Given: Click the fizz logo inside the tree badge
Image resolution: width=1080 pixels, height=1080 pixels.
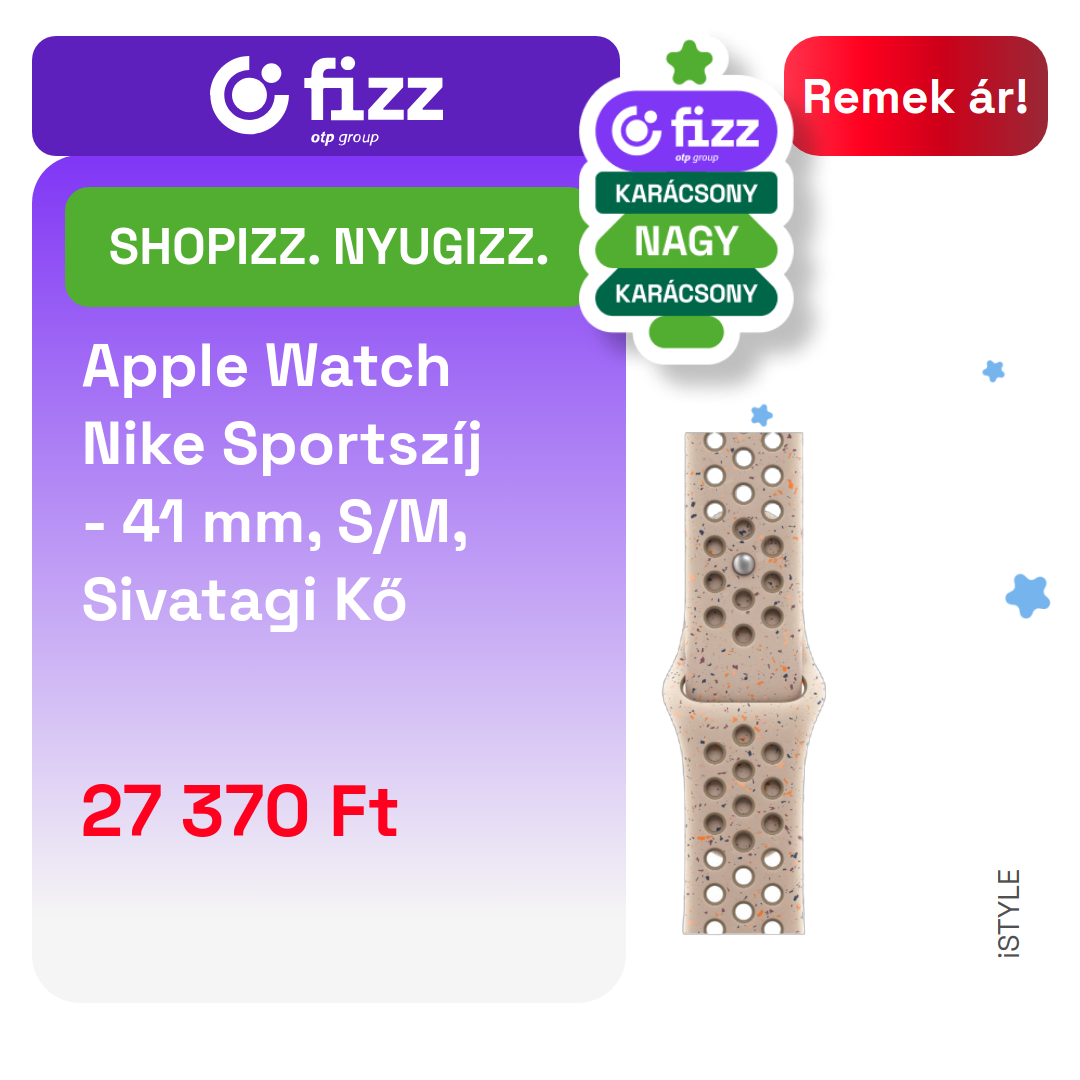Looking at the screenshot, I should pyautogui.click(x=686, y=131).
